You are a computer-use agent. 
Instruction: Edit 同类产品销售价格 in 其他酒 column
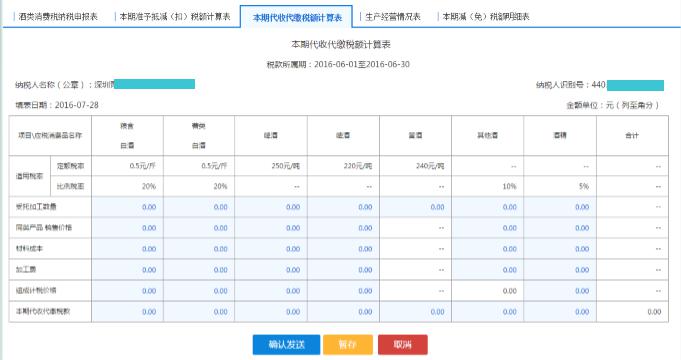point(487,228)
